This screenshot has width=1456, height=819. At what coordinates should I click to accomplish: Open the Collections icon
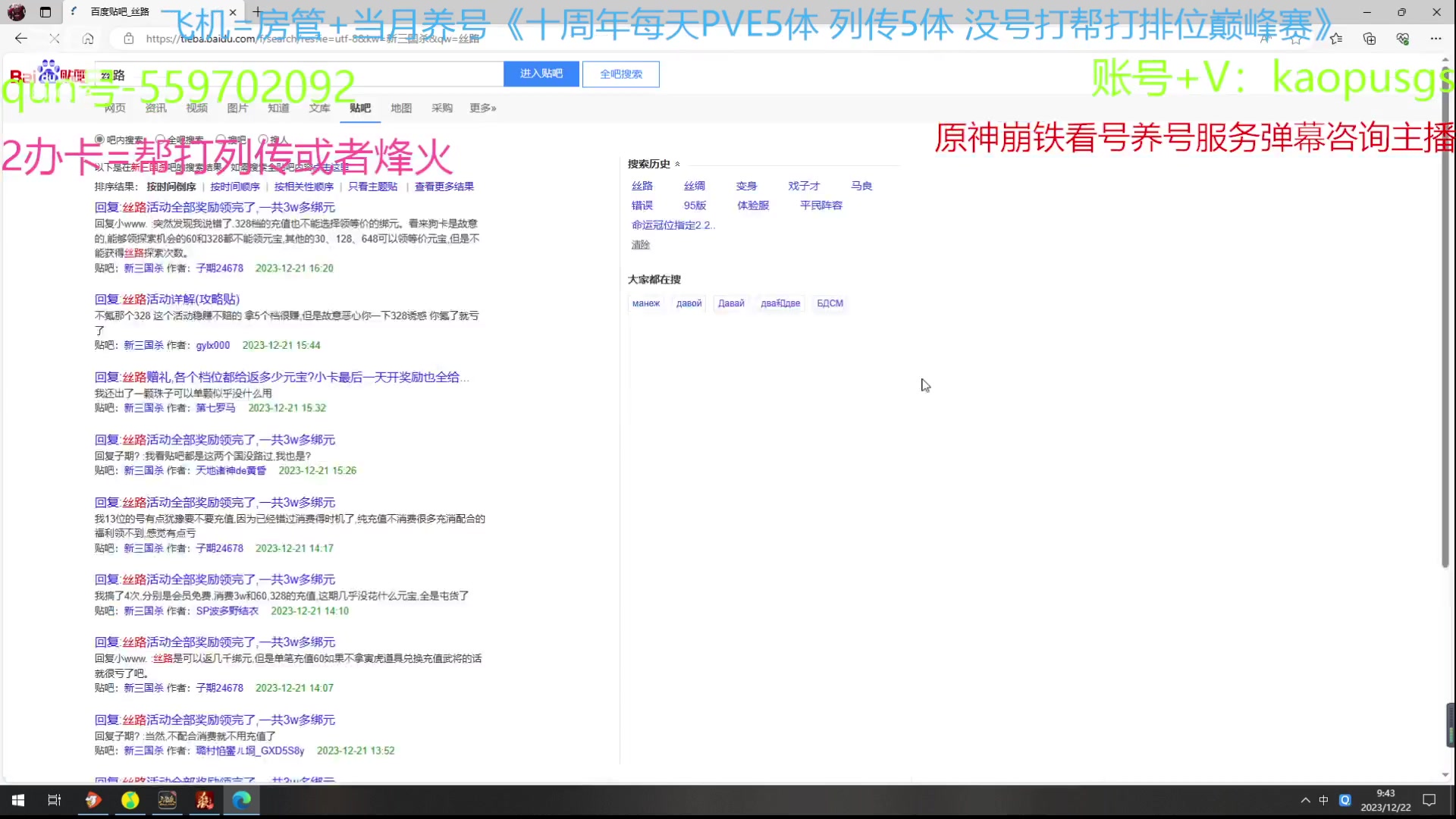[1369, 38]
